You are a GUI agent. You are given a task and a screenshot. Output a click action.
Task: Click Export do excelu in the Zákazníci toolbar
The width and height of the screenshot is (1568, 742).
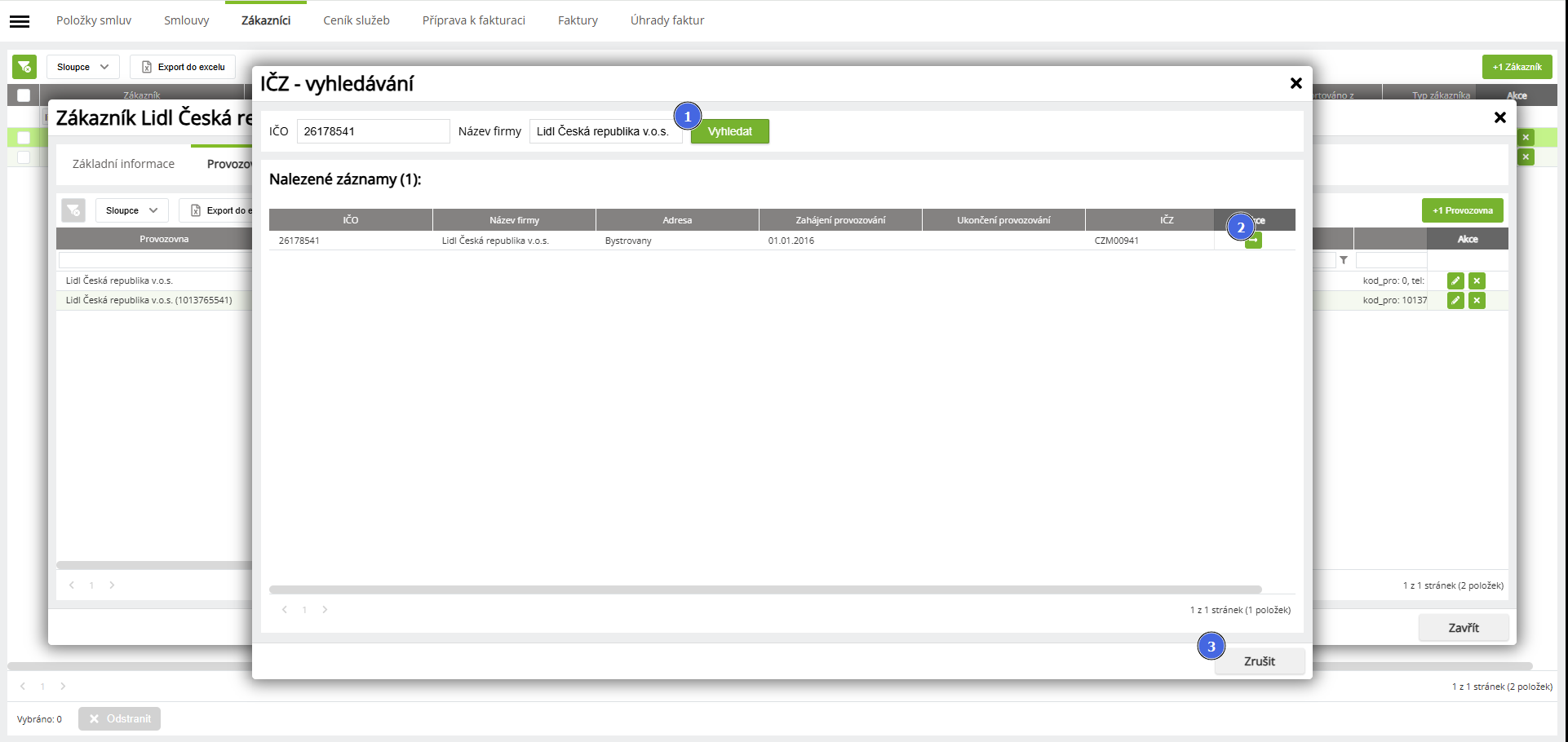click(x=183, y=67)
